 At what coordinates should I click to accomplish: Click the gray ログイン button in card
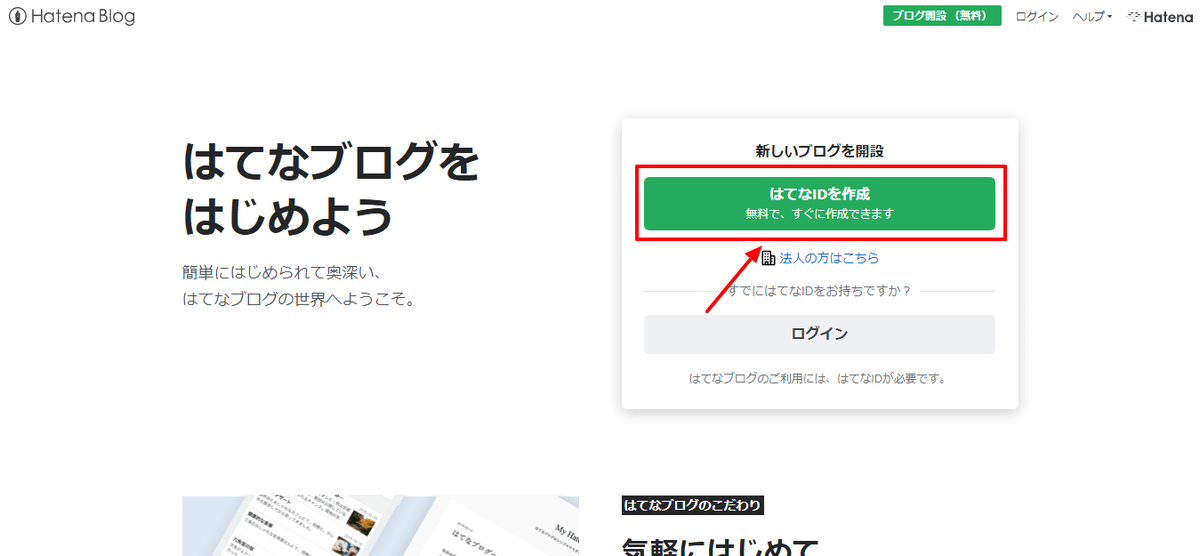(819, 334)
